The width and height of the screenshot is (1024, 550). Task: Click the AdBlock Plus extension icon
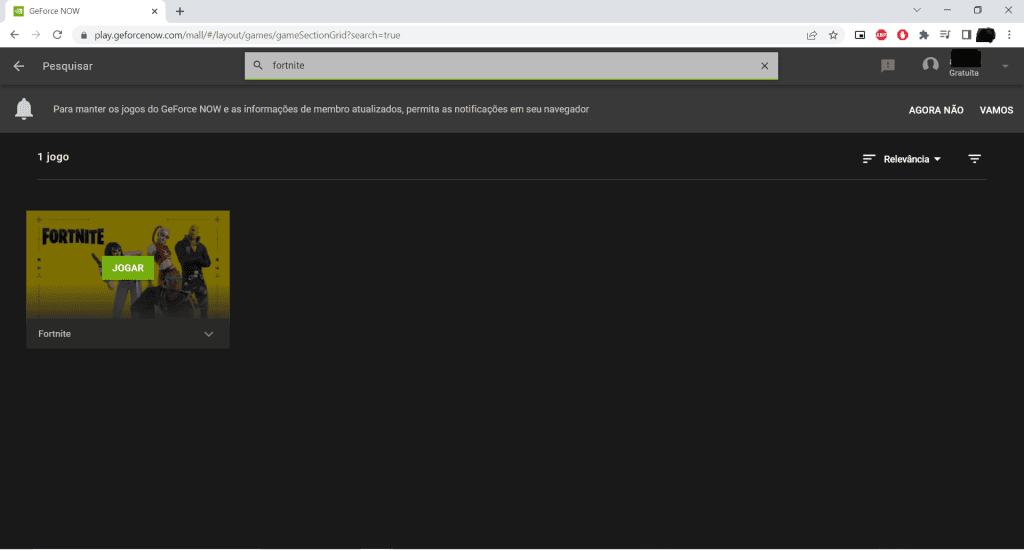(881, 34)
